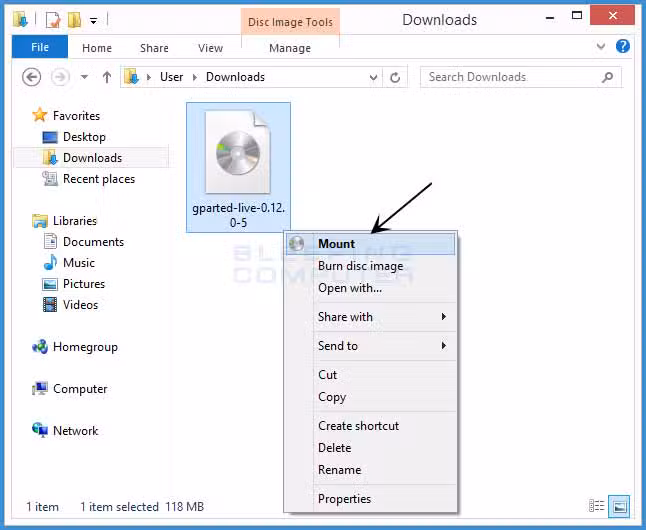Open Recent places in Favorites
Viewport: 646px width, 530px height.
tap(98, 179)
